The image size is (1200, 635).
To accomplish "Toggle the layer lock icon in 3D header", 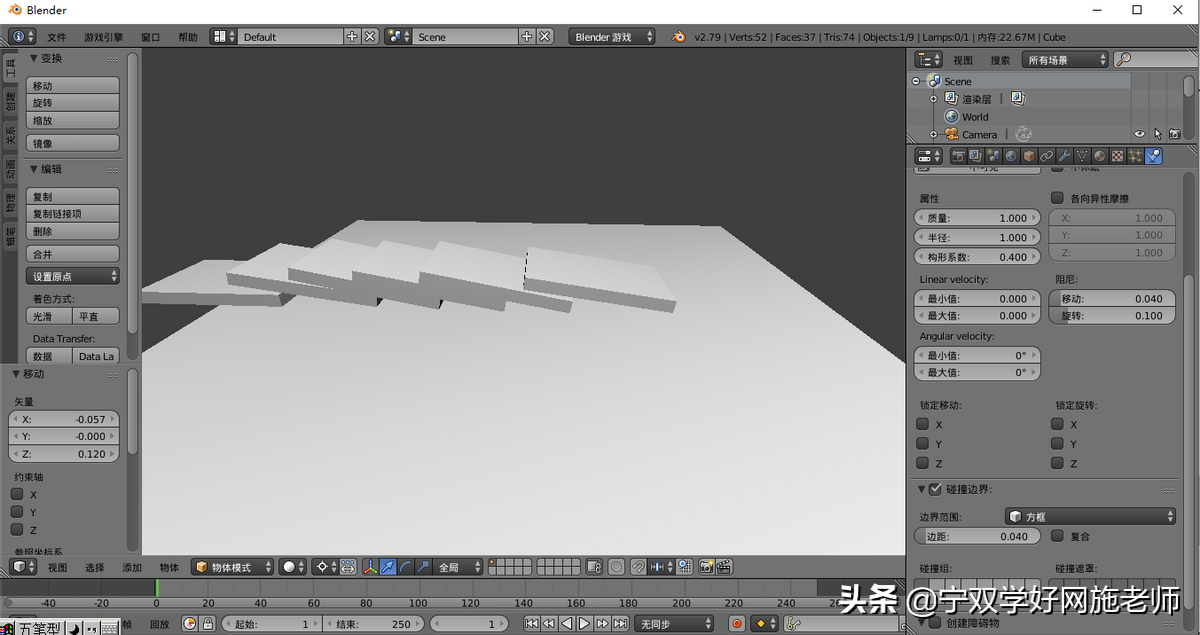I will click(x=593, y=567).
